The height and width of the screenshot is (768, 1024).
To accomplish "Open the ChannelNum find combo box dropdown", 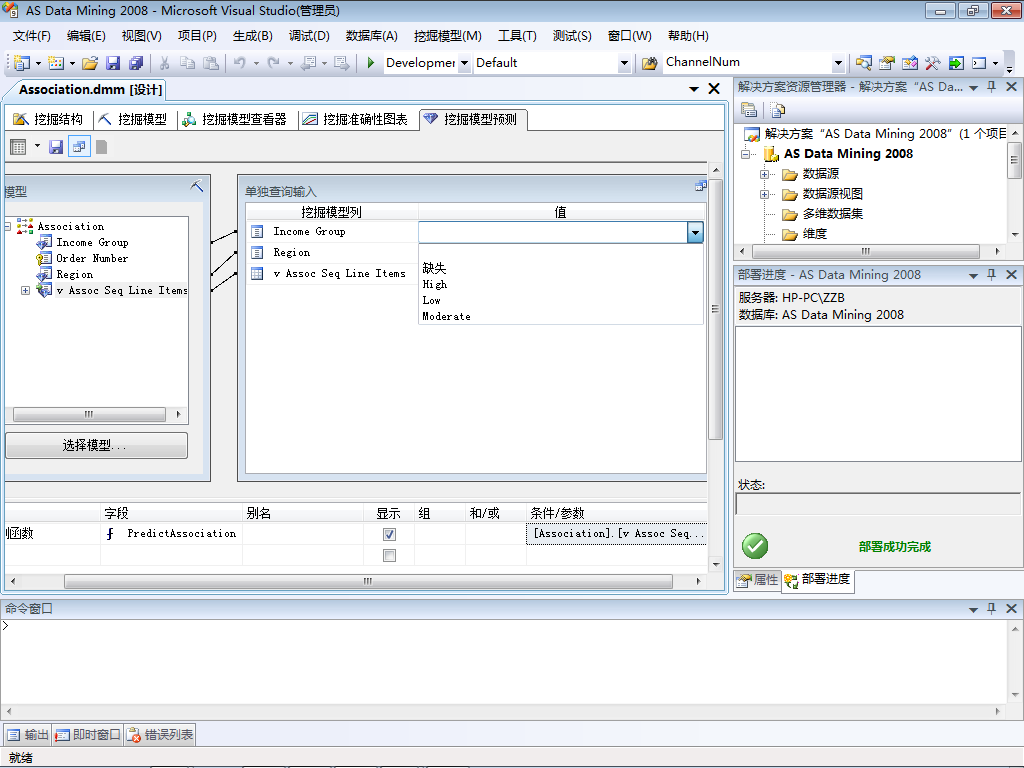I will coord(838,63).
